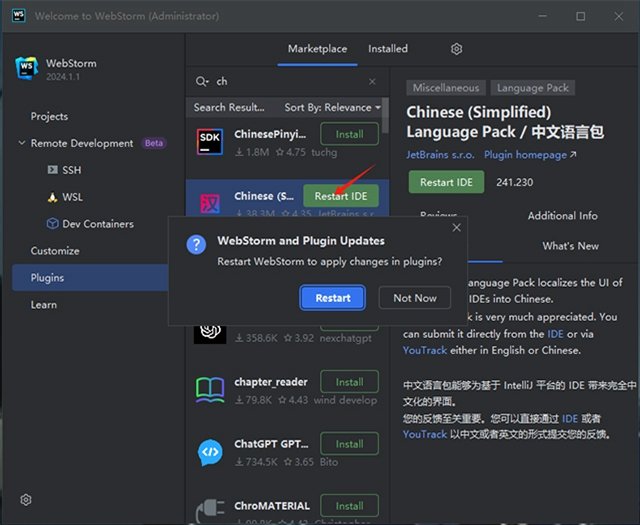
Task: Open the JetBrains s.r.o. vendor link
Action: [x=440, y=155]
